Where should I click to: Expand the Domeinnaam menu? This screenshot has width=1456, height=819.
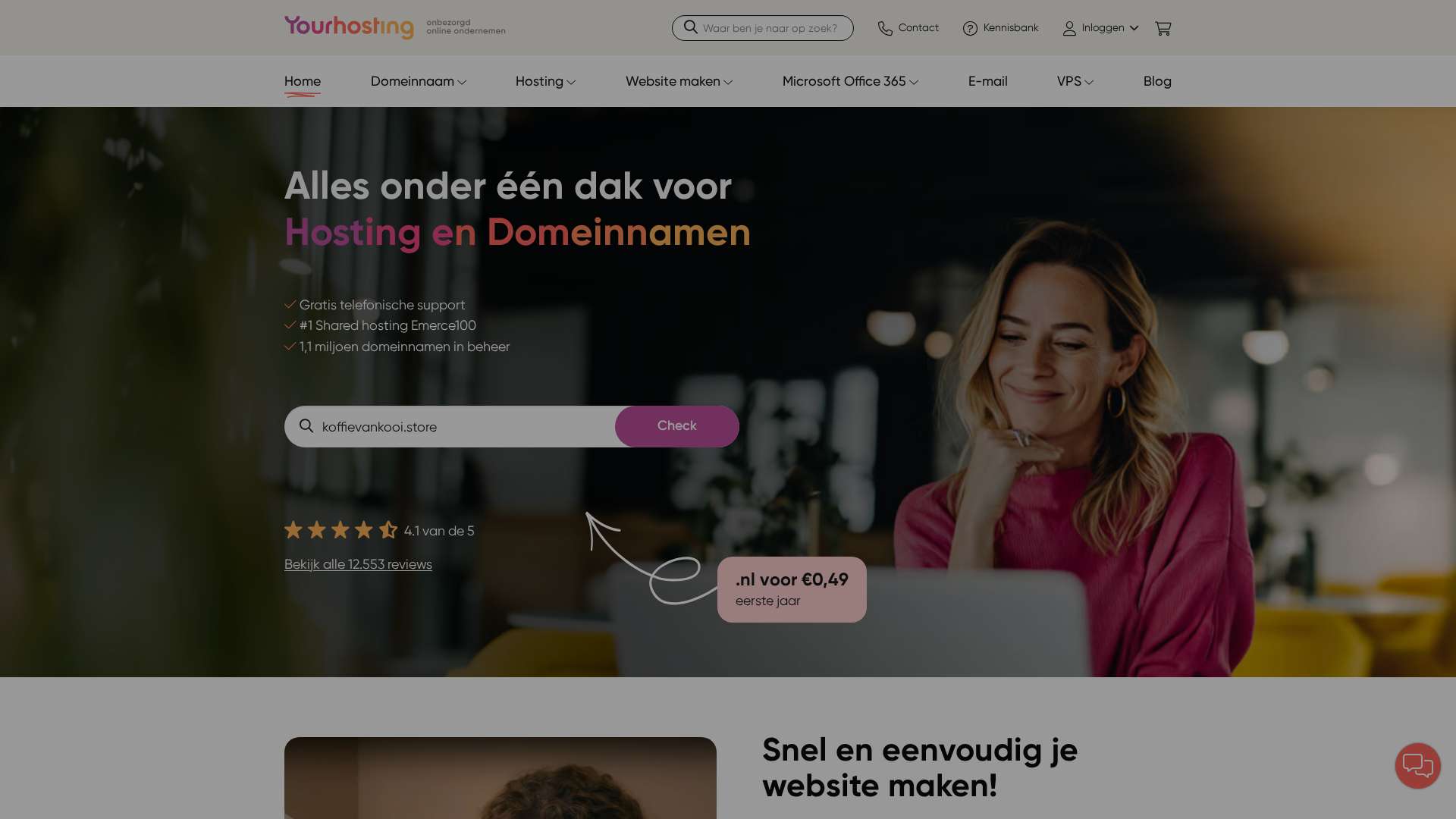(x=419, y=81)
